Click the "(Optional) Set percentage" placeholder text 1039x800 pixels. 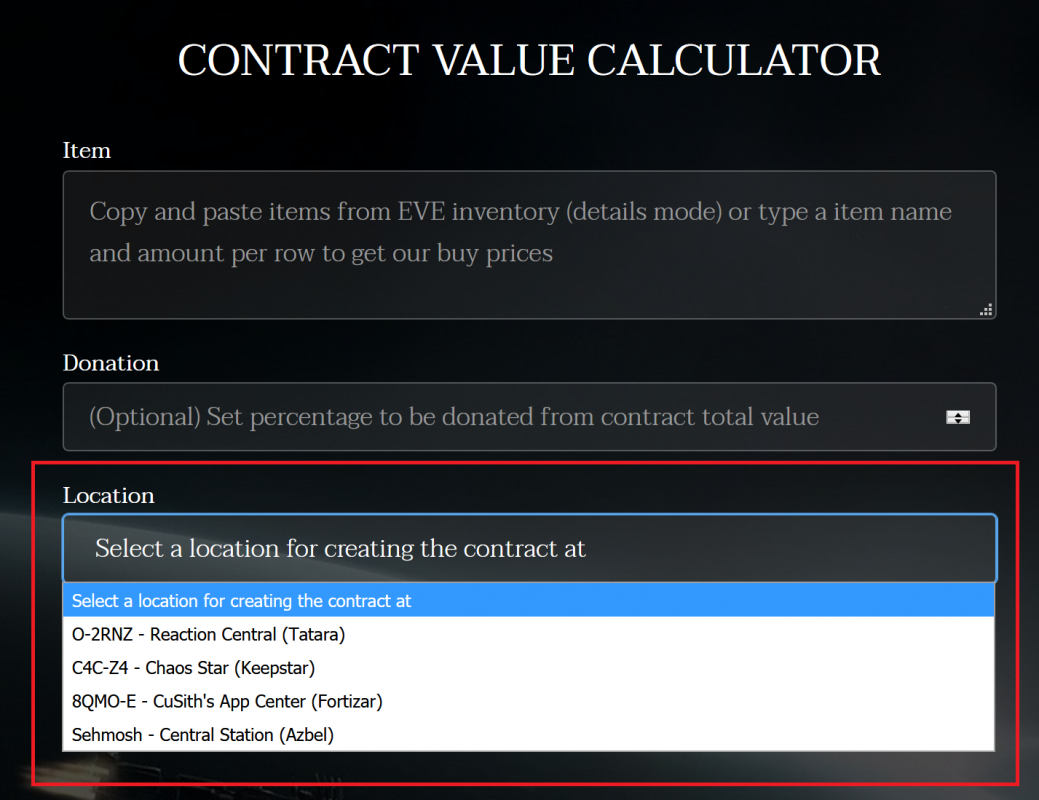(x=454, y=417)
